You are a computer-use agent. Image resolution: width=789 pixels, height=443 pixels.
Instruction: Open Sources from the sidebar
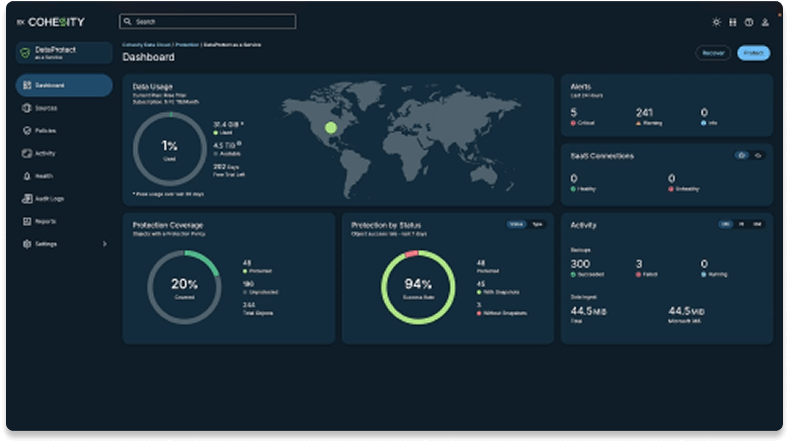pyautogui.click(x=46, y=108)
